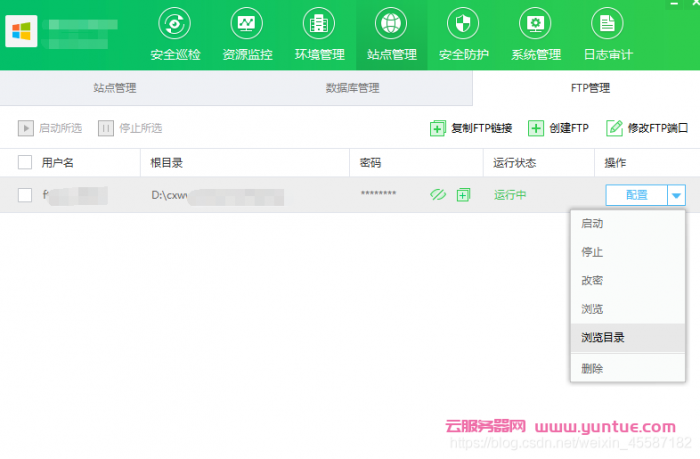Screen dimensions: 700x459
Task: Switch to the 站点管理 sub-tab
Action: (115, 88)
